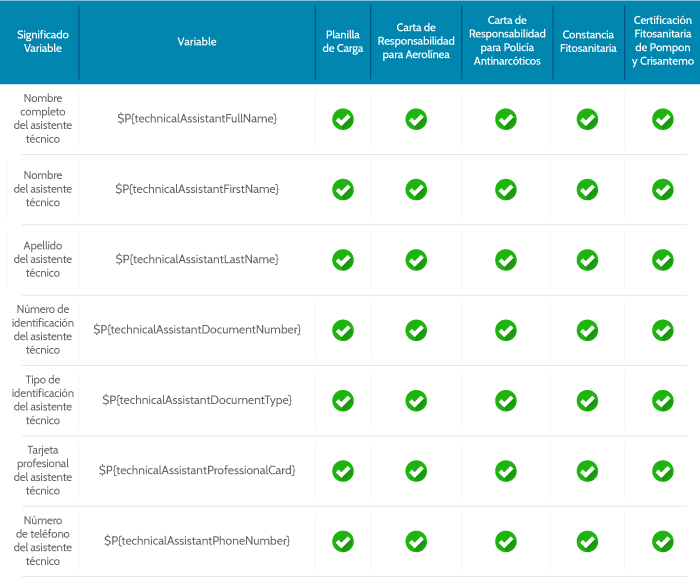Click the Constancia Fitosanitaria checkmark for technicalAssistantFullName
This screenshot has height=583, width=700.
(588, 119)
